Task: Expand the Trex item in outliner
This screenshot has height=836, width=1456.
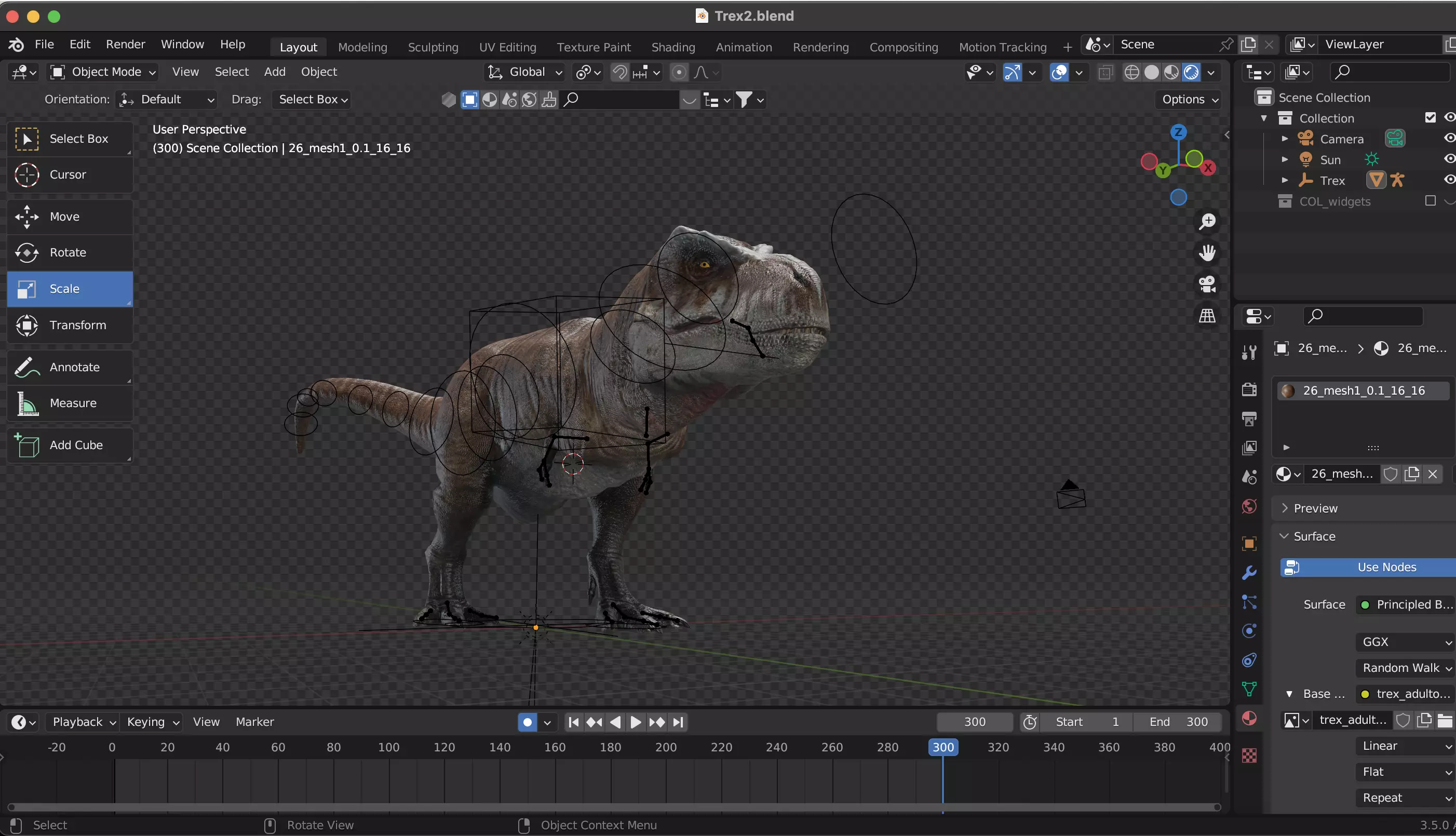Action: point(1285,180)
